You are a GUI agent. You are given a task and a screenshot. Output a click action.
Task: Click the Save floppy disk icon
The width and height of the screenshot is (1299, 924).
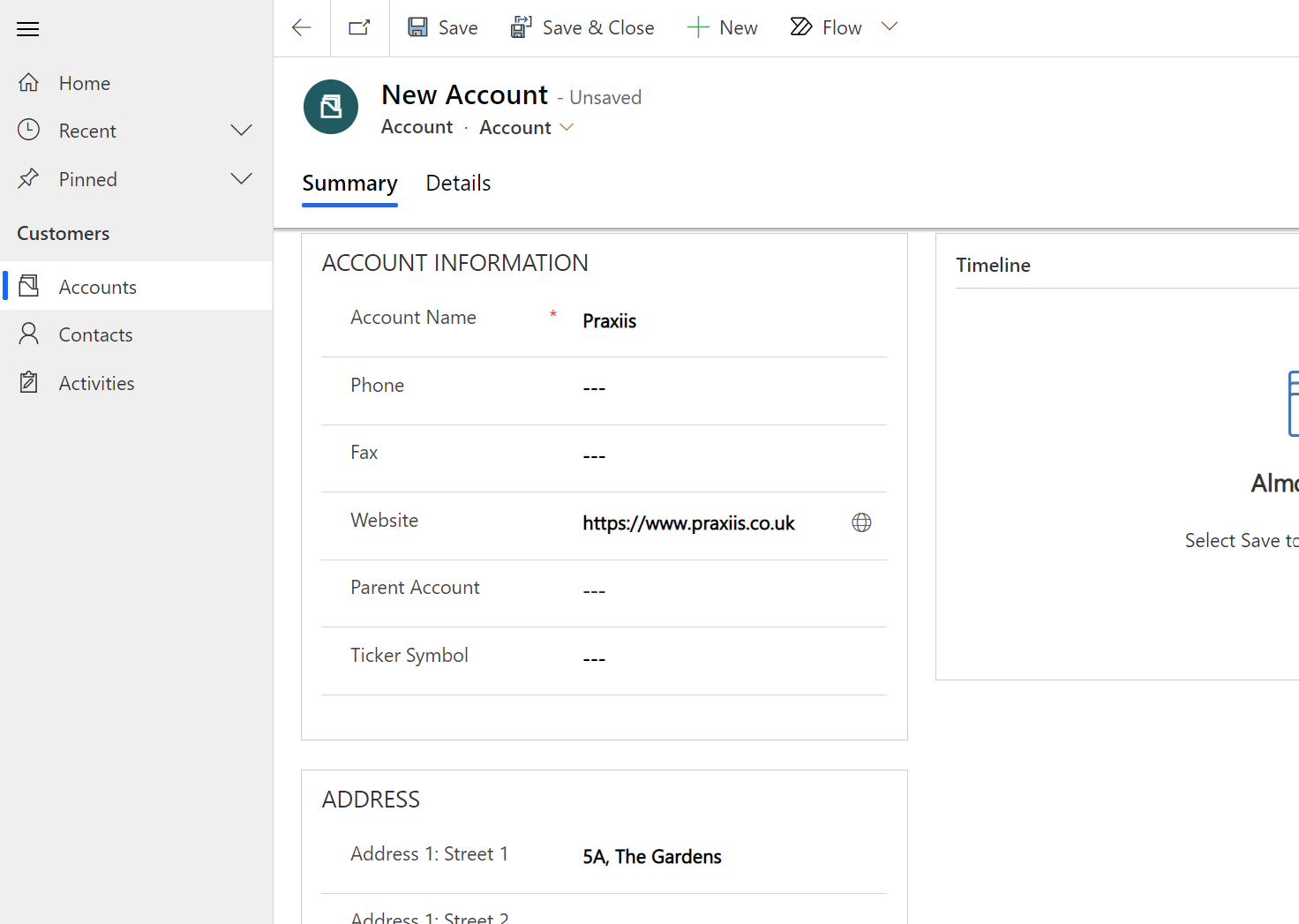417,27
